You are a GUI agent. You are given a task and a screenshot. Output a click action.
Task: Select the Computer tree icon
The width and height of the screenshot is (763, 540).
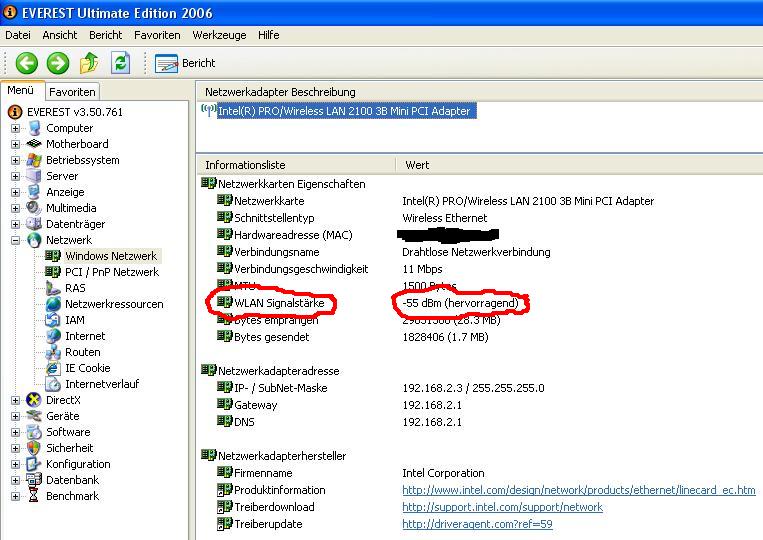(x=34, y=128)
